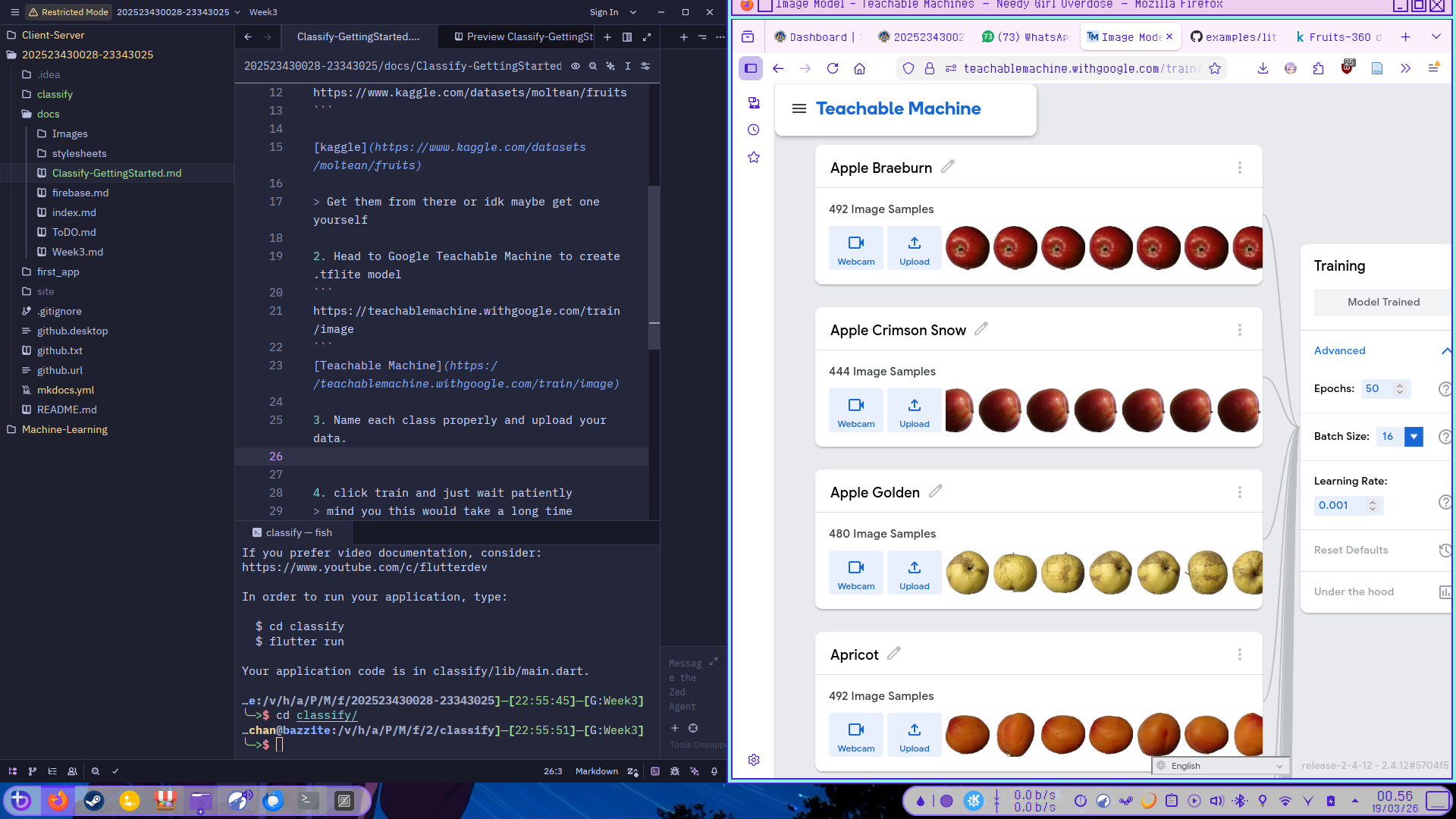Expand the Machine-Learning project folder

64,429
